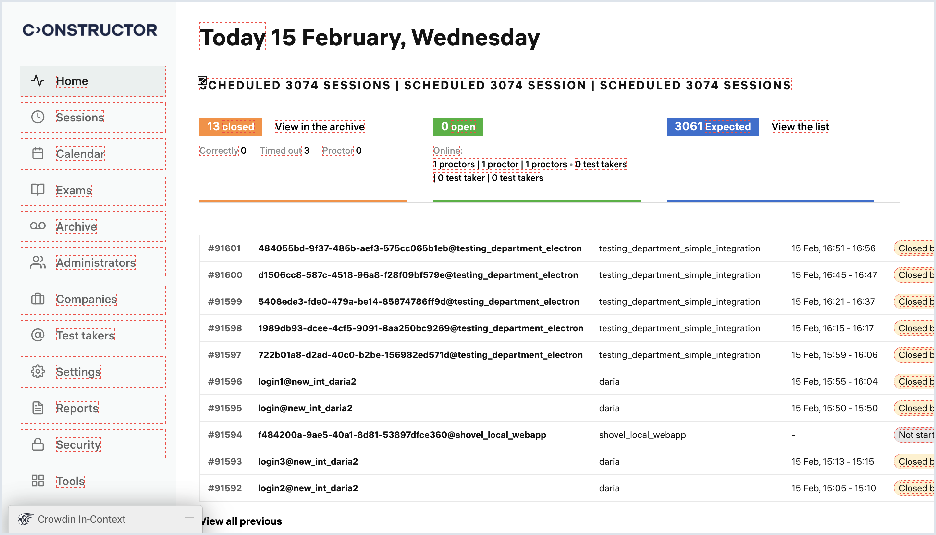
Task: Open View in the archive link
Action: [x=320, y=127]
